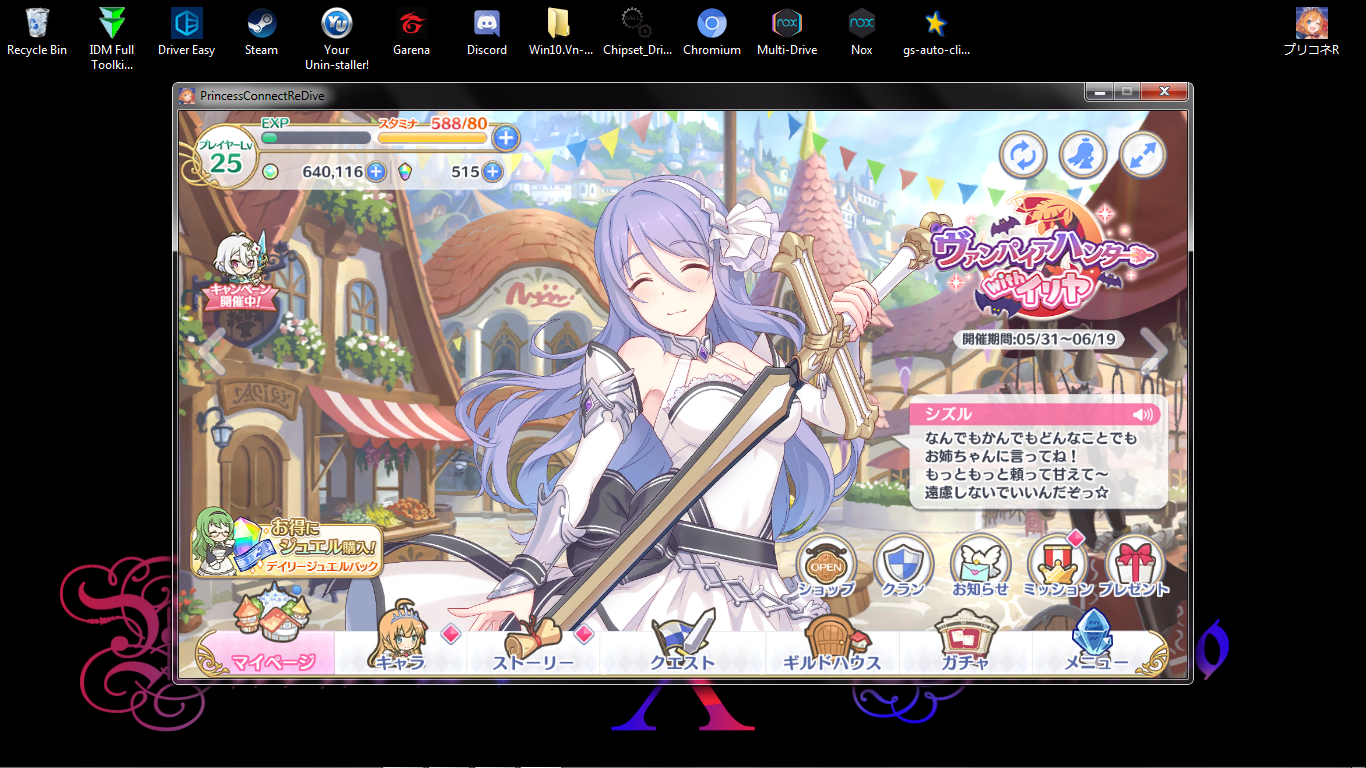
Task: Open the Win10.Vn folder on desktop
Action: point(561,32)
